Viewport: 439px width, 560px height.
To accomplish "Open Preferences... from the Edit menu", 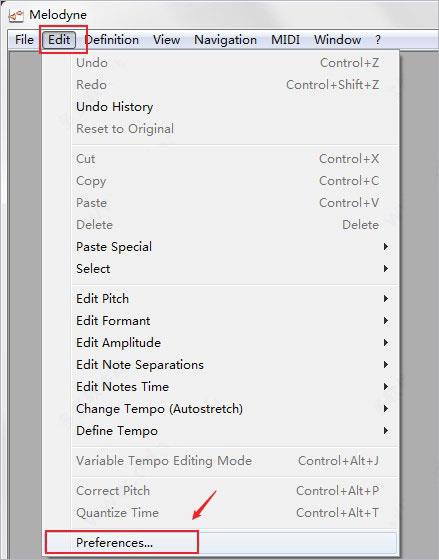I will (220, 543).
